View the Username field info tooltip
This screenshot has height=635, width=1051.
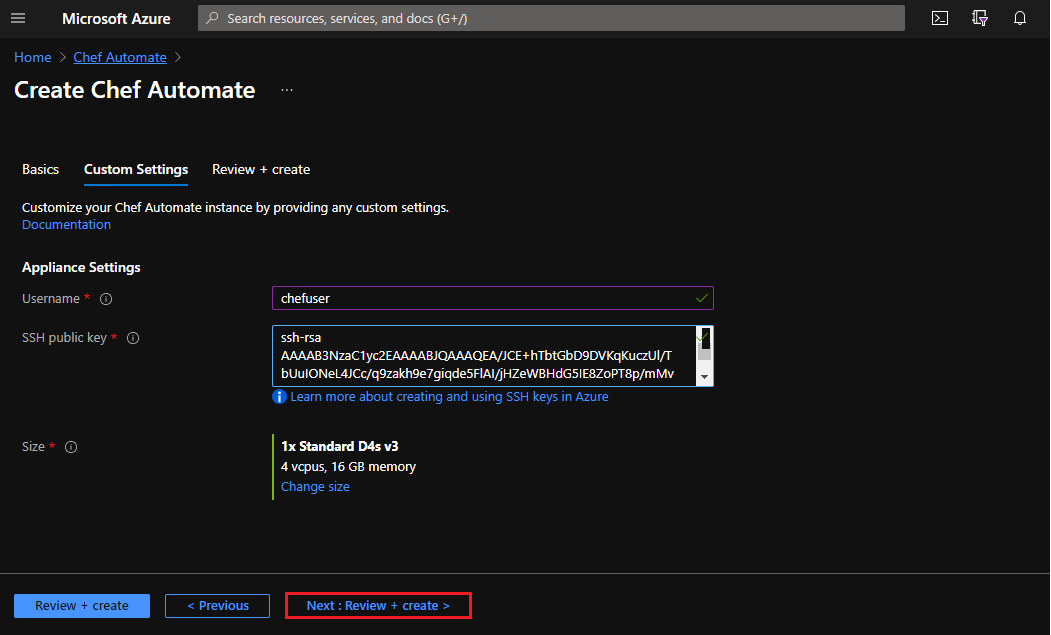tap(106, 298)
